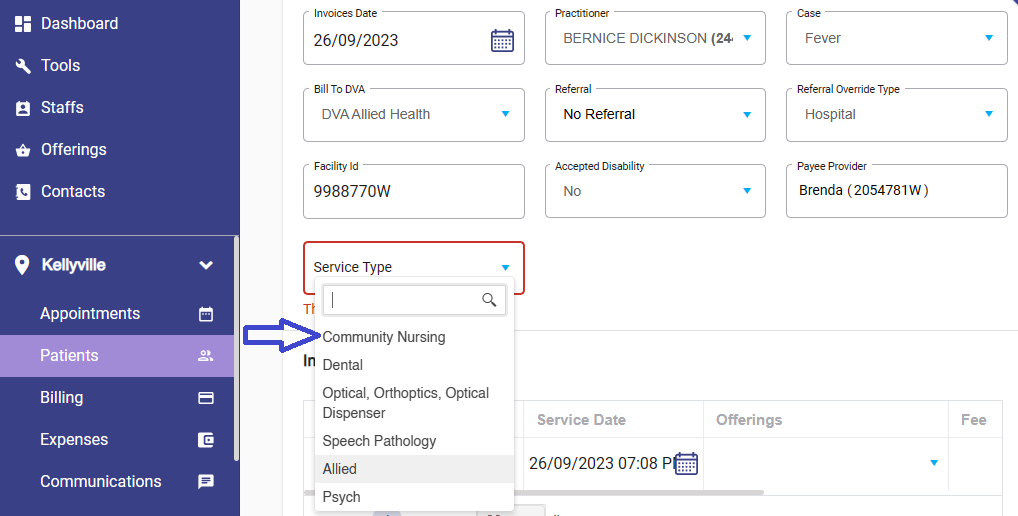
Task: Click the Facility Id input field
Action: (413, 191)
